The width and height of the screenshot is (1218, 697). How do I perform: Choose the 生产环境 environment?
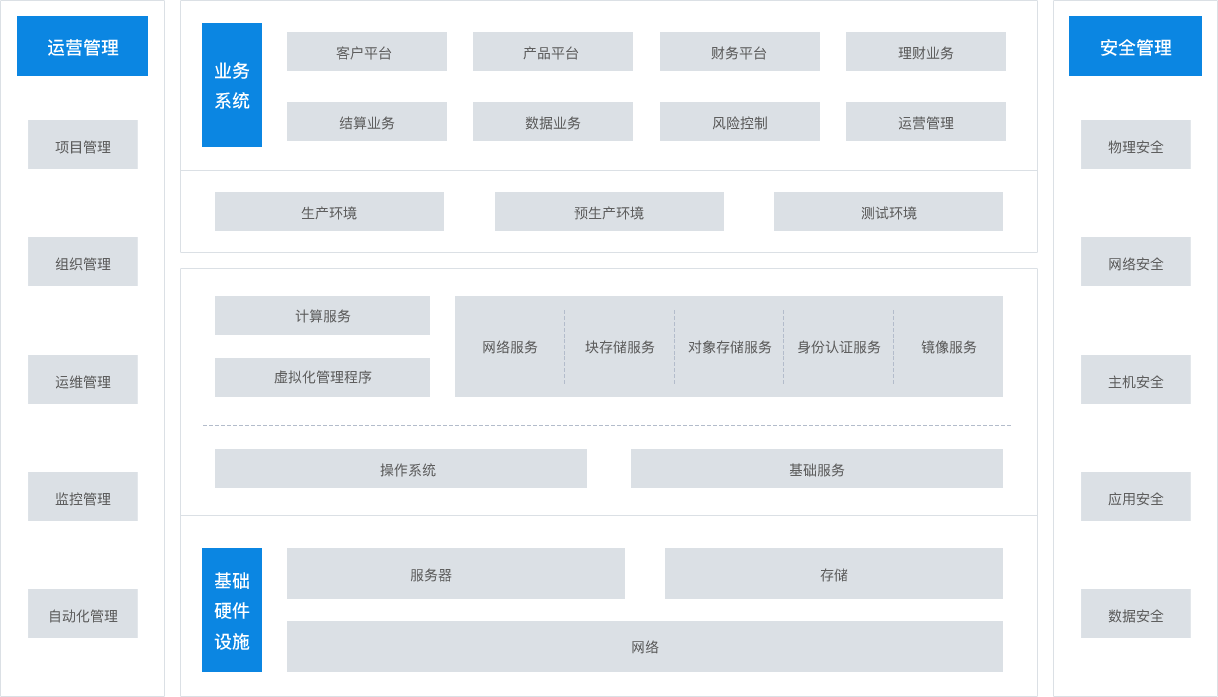329,212
